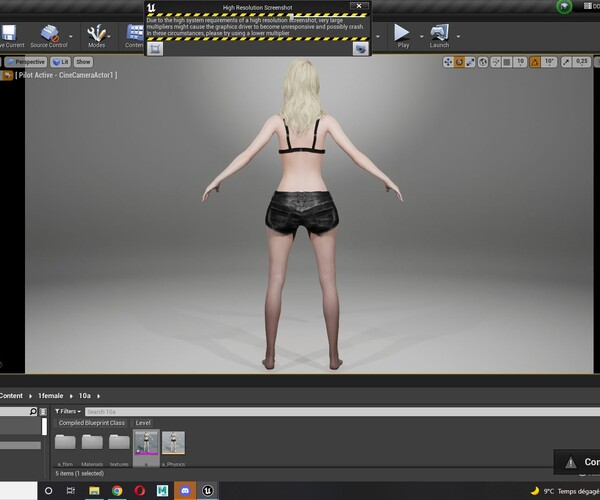This screenshot has height=500, width=600.
Task: Open the Content browser toolbar icon
Action: pyautogui.click(x=135, y=33)
